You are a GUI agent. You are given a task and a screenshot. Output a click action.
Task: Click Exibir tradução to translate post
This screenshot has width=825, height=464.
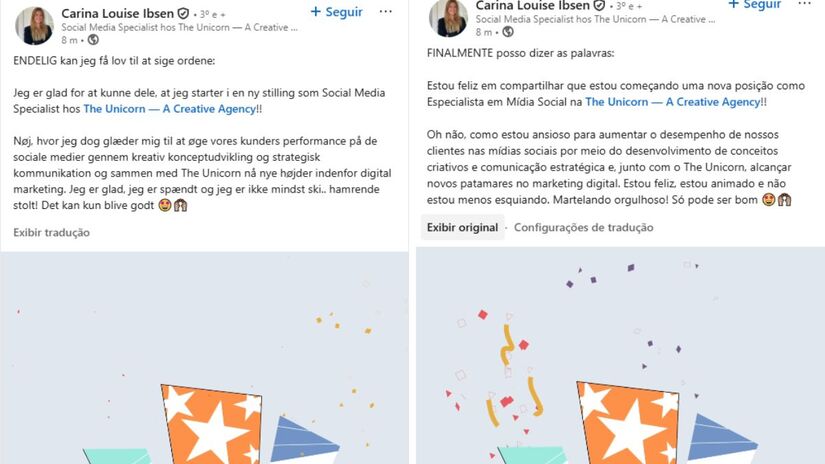(x=52, y=233)
